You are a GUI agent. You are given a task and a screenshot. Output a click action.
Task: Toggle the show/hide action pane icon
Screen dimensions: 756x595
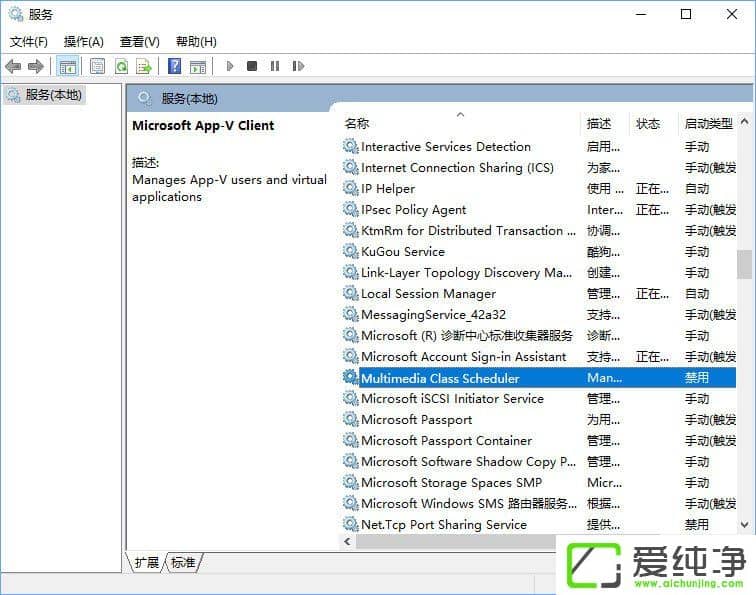[x=198, y=66]
